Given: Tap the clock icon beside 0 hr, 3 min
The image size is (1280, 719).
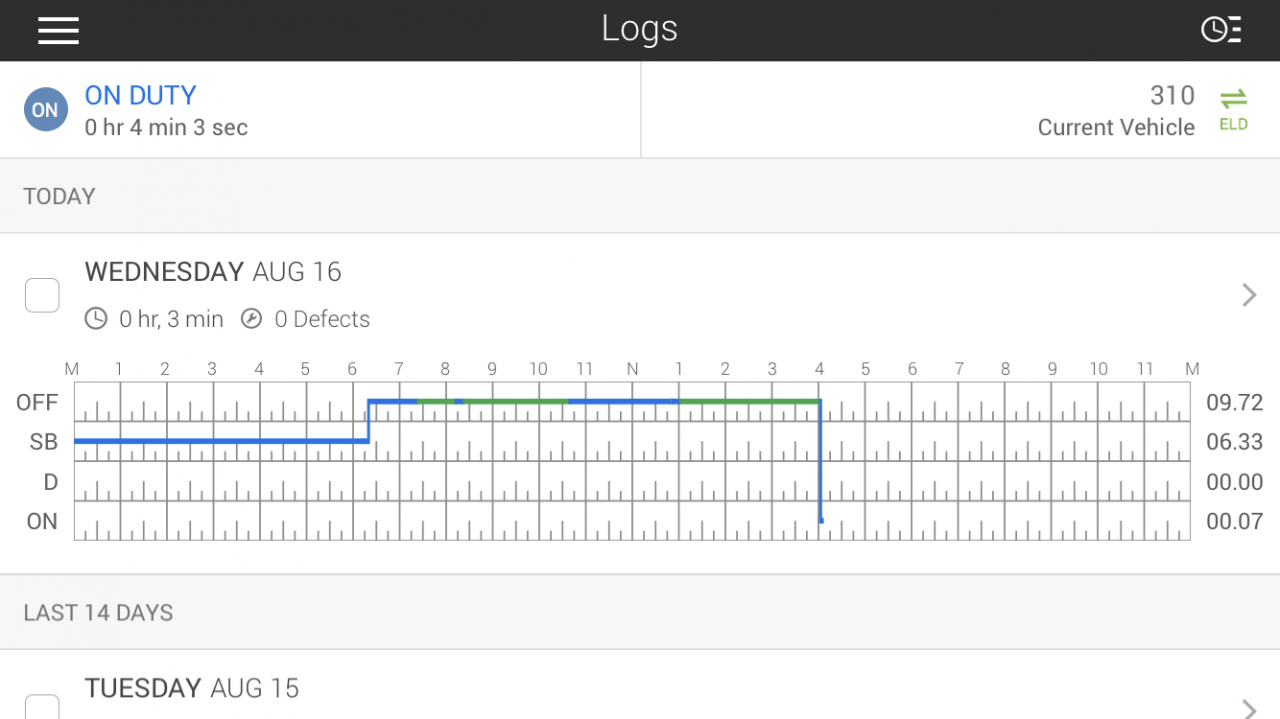Looking at the screenshot, I should (96, 319).
